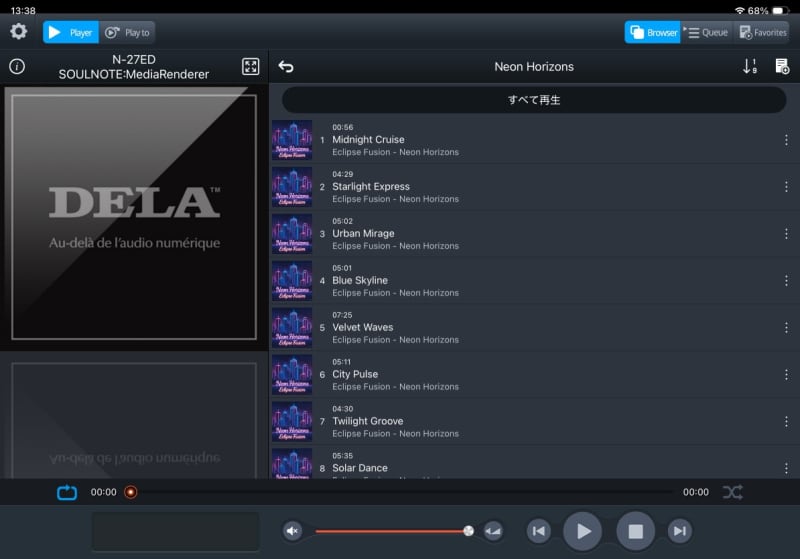Open more options for City Pulse
The width and height of the screenshot is (800, 559).
(x=786, y=374)
